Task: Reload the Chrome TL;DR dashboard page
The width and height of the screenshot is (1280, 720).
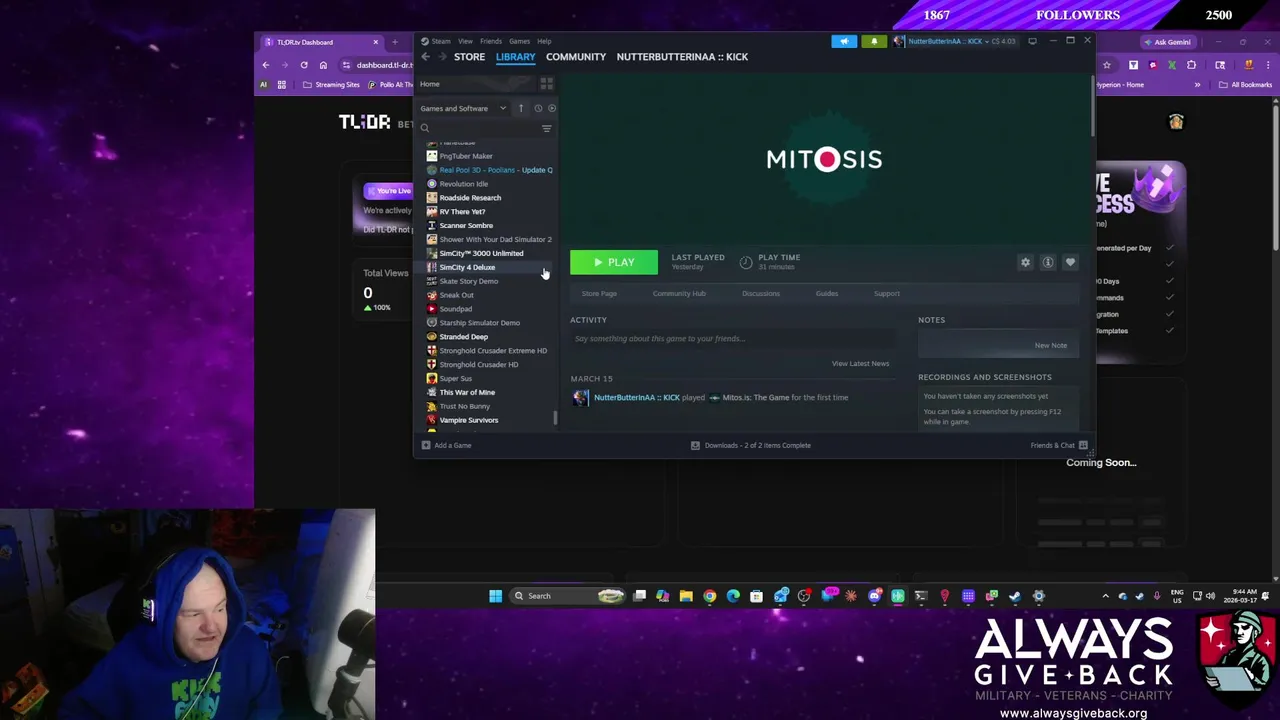Action: coord(304,65)
